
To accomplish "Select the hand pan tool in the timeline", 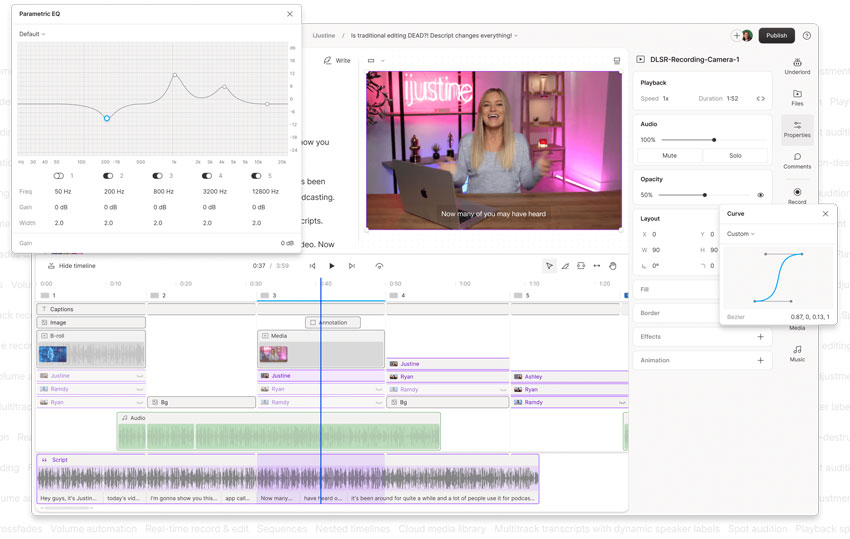I will [613, 266].
